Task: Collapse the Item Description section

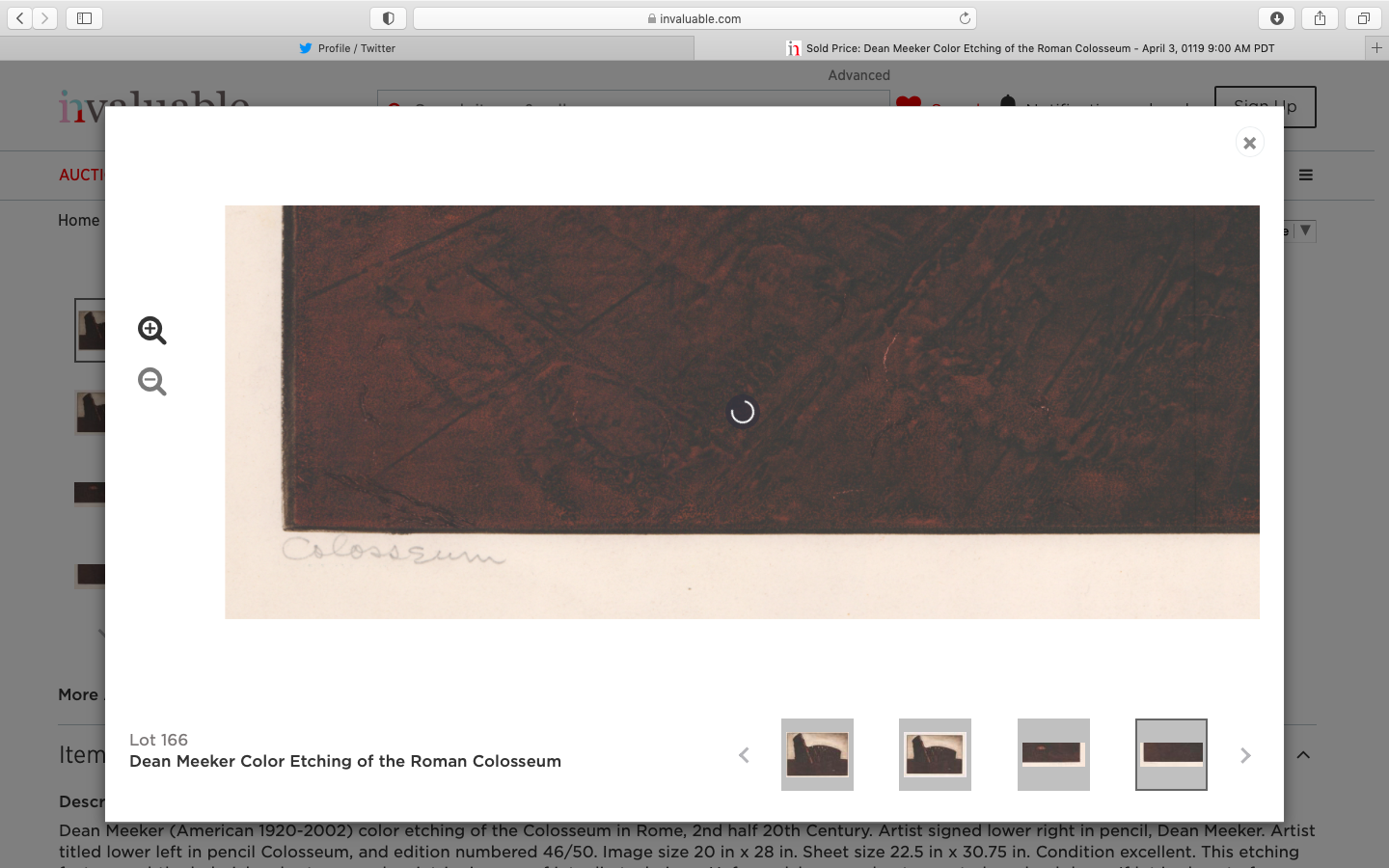Action: point(1305,755)
